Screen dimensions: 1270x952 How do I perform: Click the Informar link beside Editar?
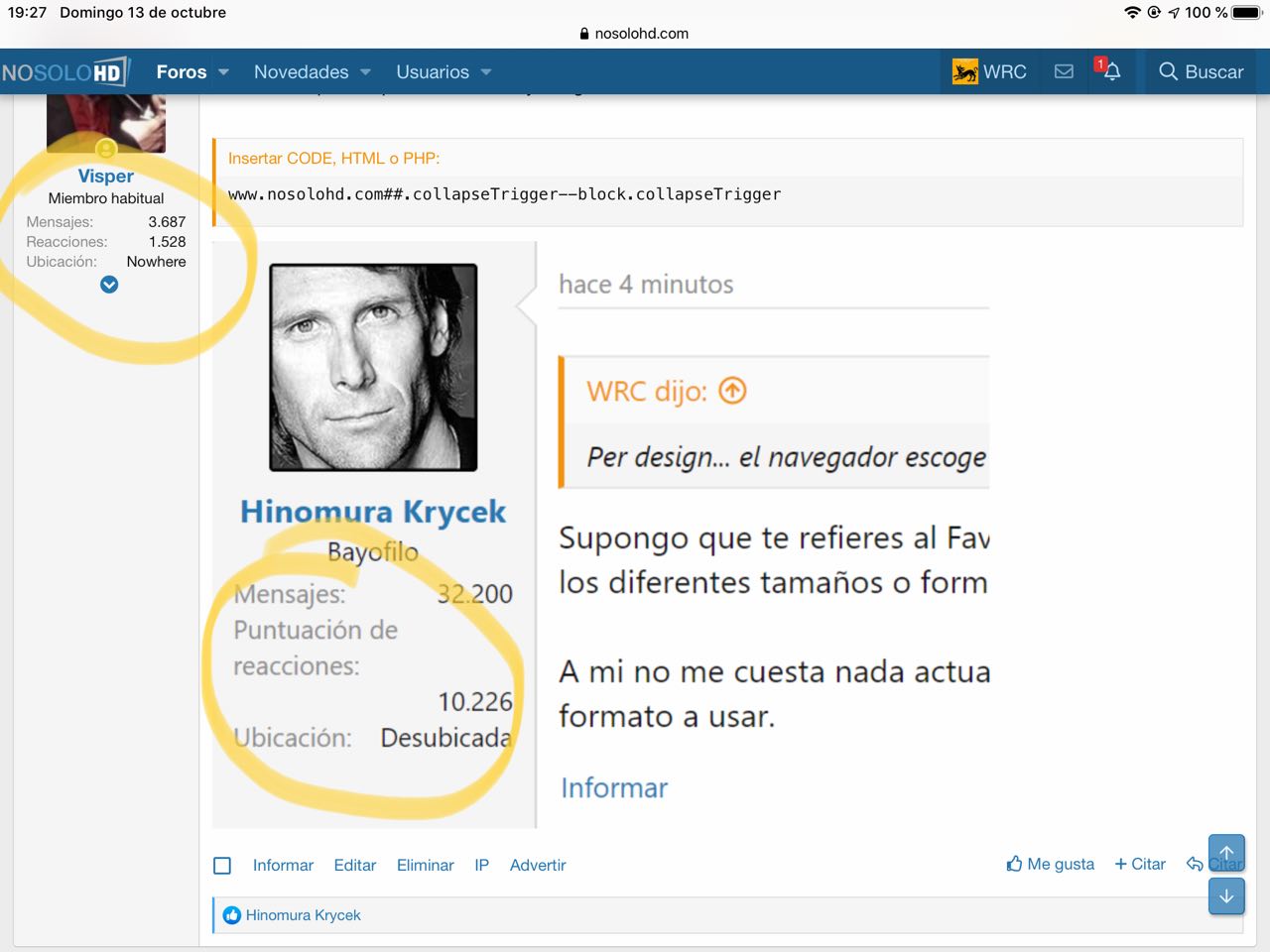click(283, 866)
